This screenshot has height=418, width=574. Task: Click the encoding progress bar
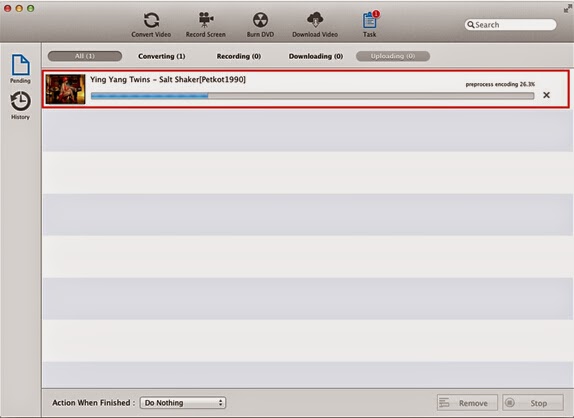(x=312, y=96)
